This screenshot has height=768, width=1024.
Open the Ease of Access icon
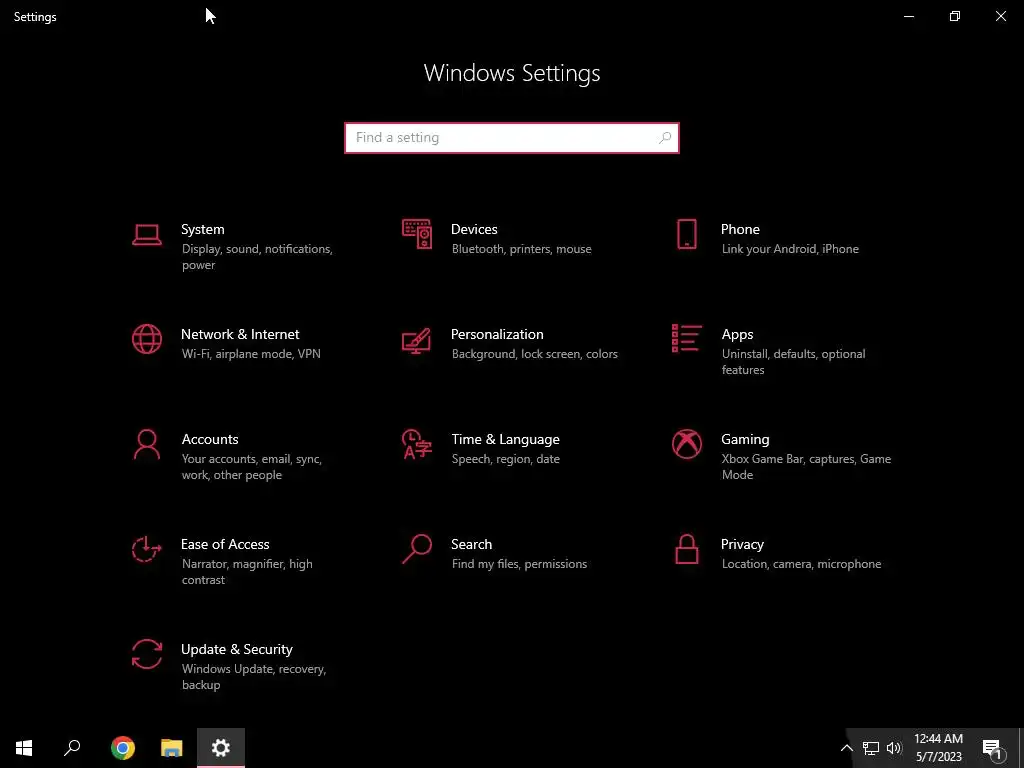click(x=146, y=549)
